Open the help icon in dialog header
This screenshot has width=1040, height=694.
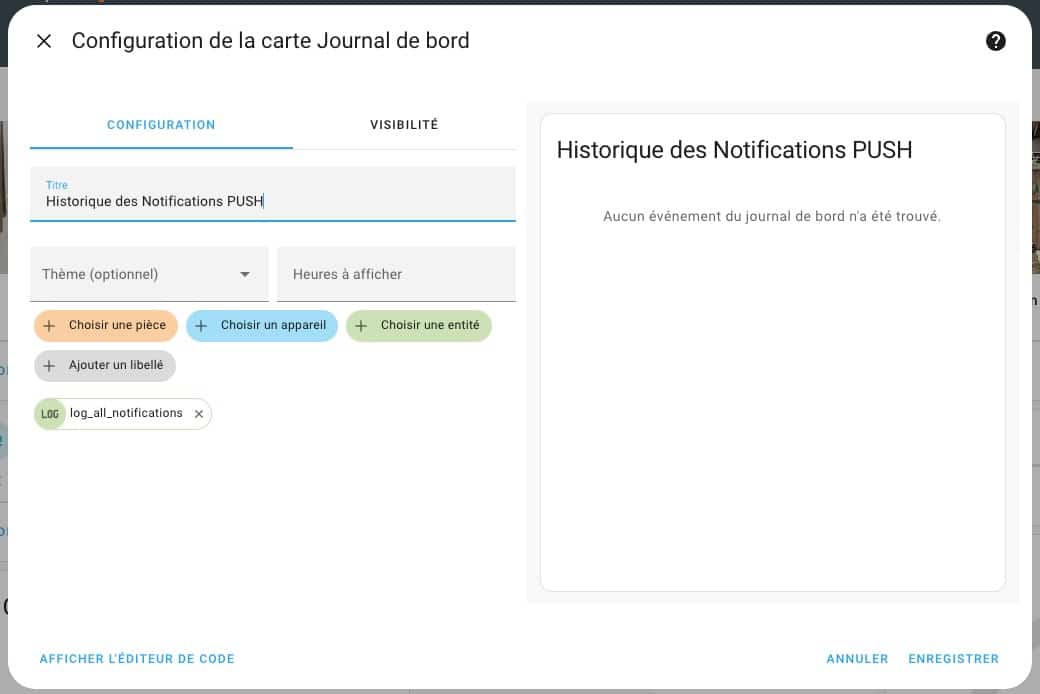995,41
